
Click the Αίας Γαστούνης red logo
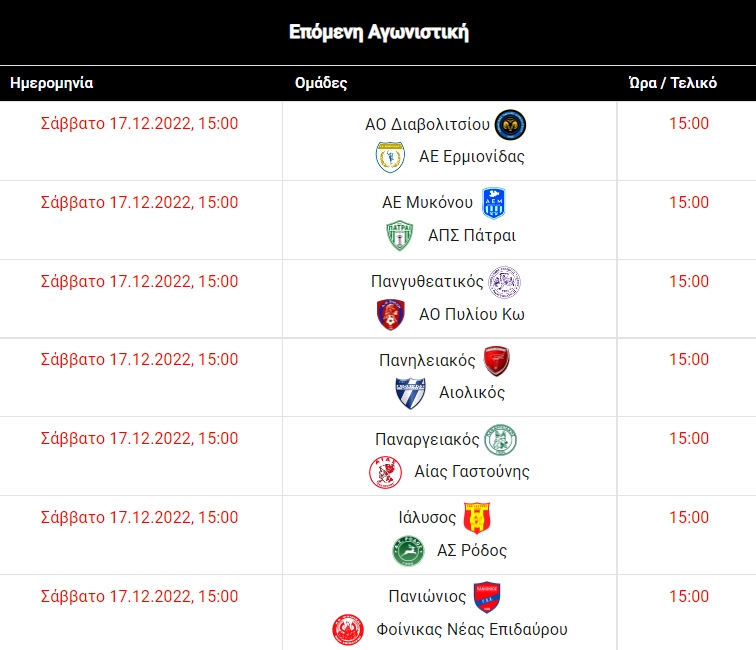click(x=385, y=472)
